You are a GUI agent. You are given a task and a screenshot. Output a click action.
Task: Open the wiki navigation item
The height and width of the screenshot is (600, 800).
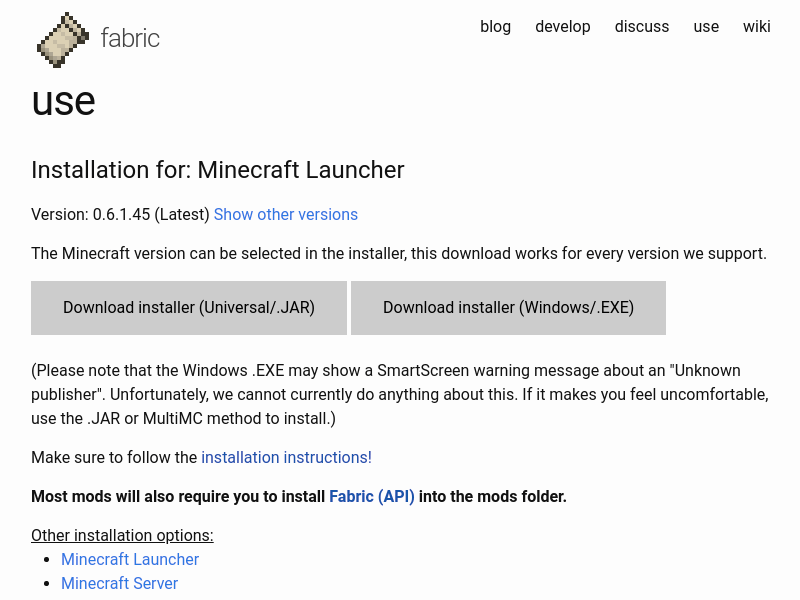point(757,27)
